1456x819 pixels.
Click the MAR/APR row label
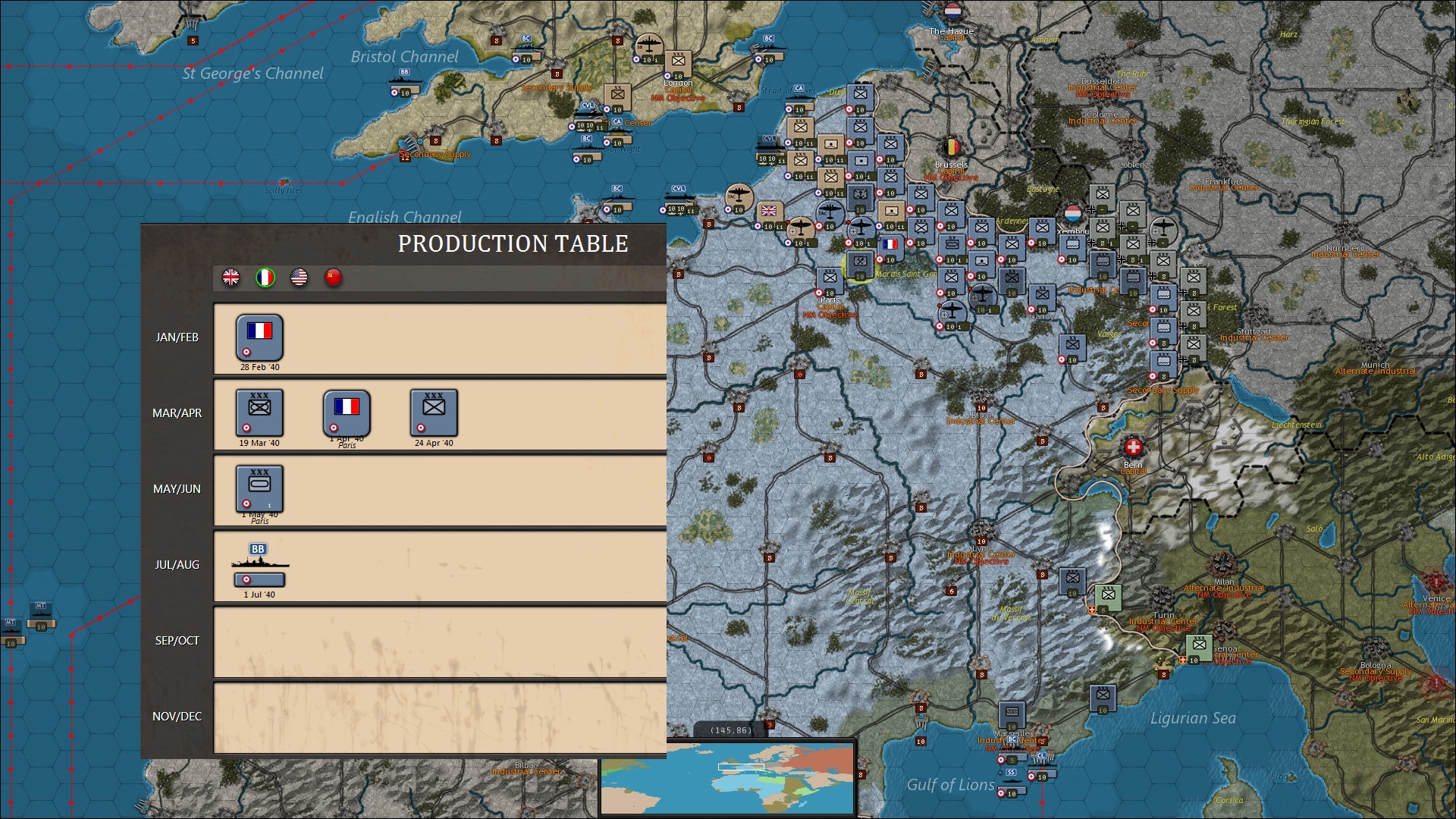[177, 413]
